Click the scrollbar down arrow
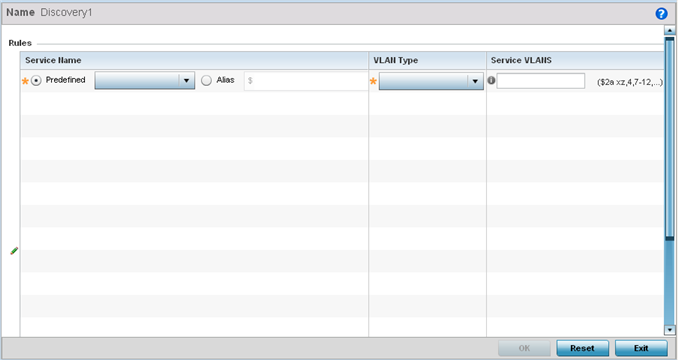Viewport: 678px width, 360px height. (670, 330)
